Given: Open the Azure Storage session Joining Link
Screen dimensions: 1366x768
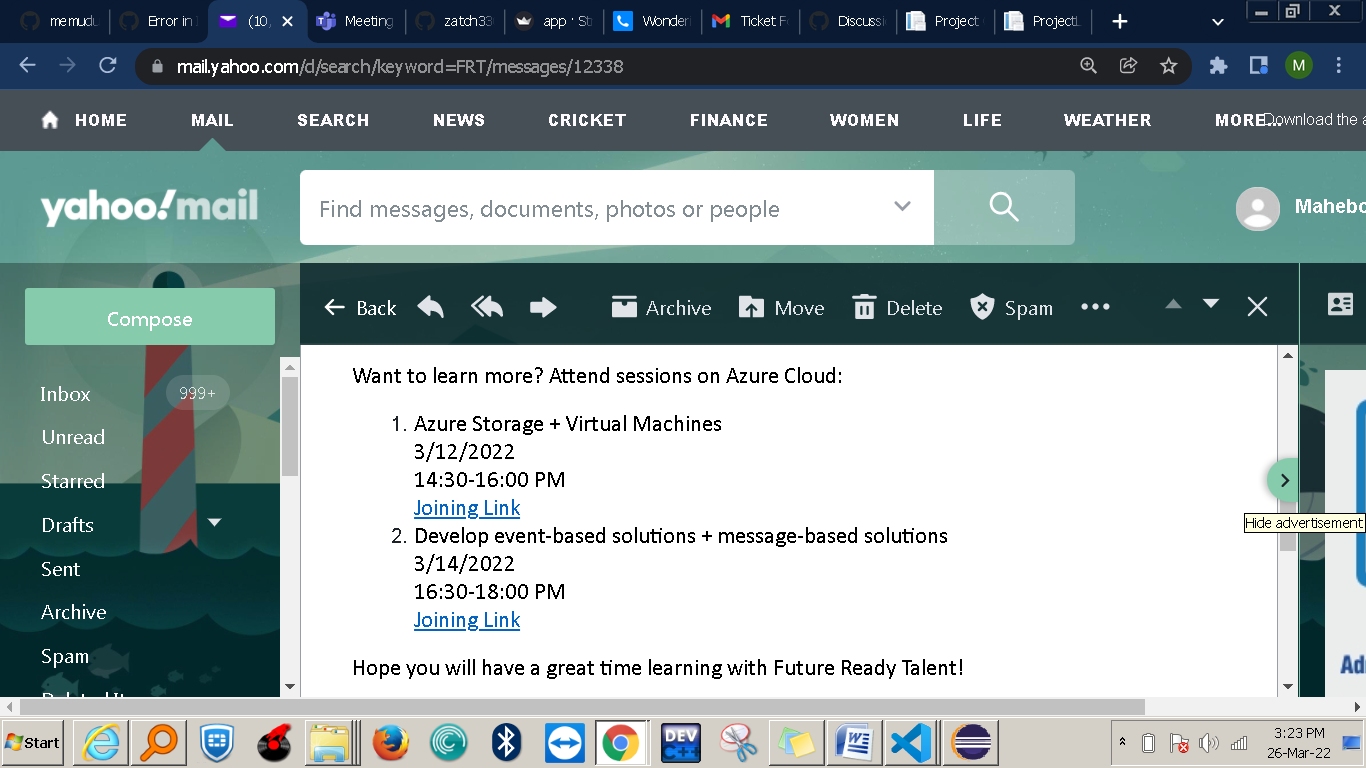Looking at the screenshot, I should click(x=467, y=508).
